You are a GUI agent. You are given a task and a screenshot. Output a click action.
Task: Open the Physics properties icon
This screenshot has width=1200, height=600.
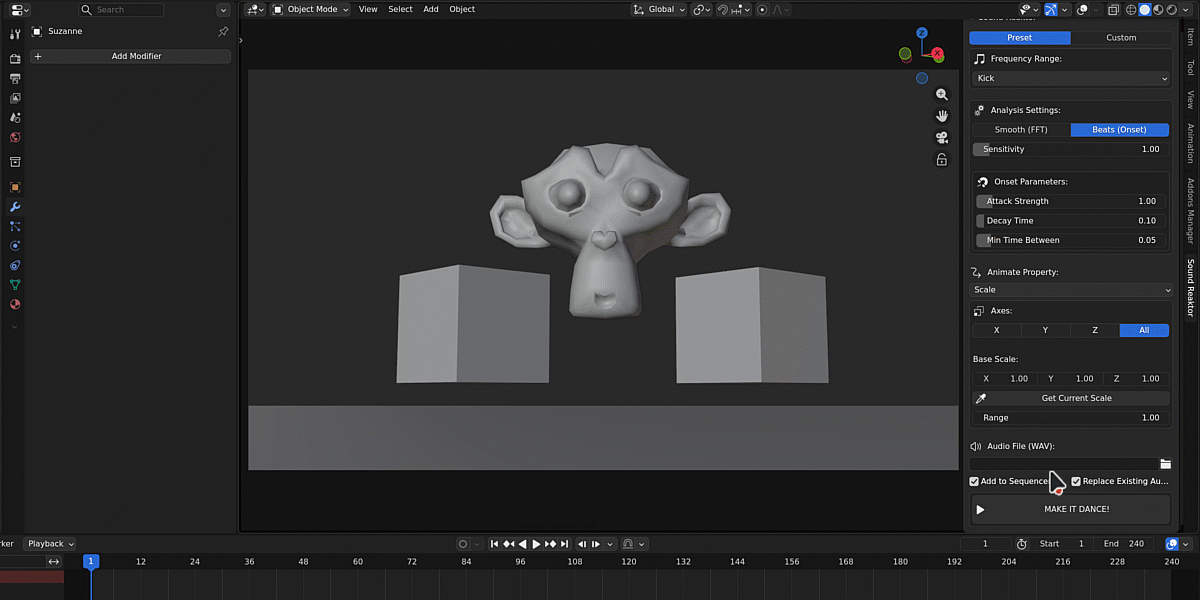[x=15, y=246]
